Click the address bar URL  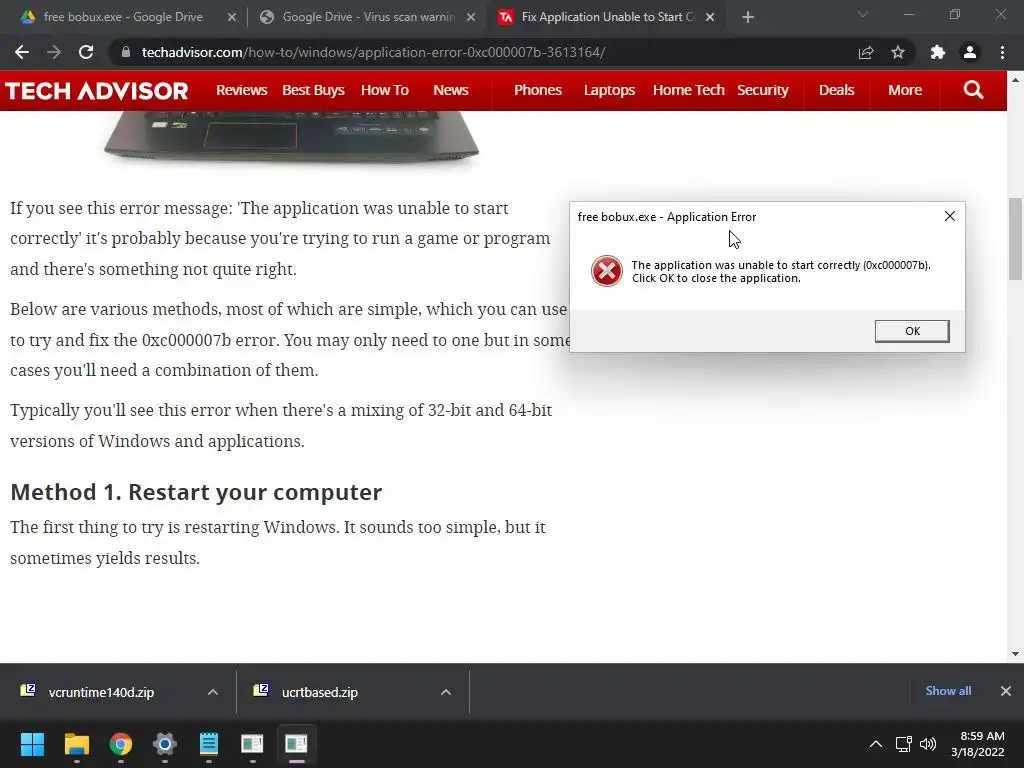374,52
